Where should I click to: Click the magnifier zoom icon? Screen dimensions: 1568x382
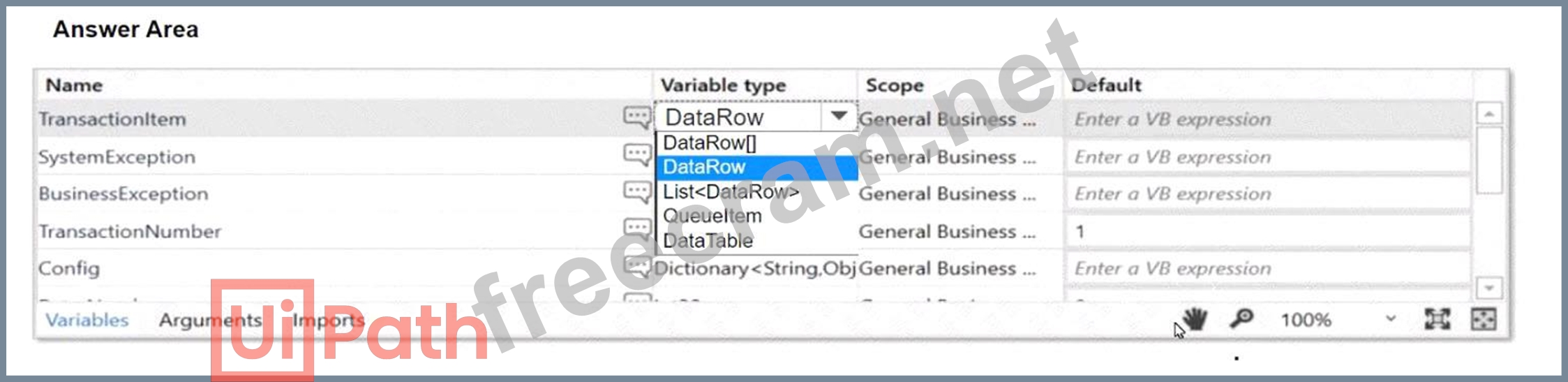coord(1241,320)
